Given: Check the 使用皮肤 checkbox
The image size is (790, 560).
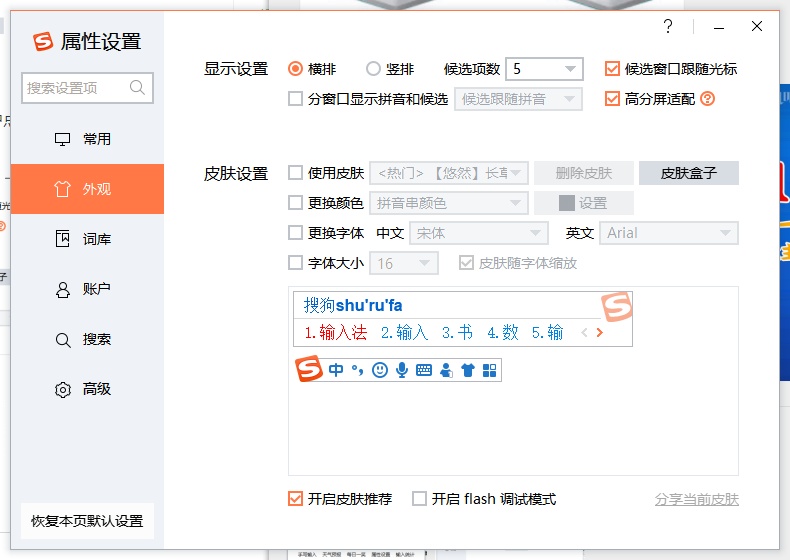Looking at the screenshot, I should tap(295, 173).
